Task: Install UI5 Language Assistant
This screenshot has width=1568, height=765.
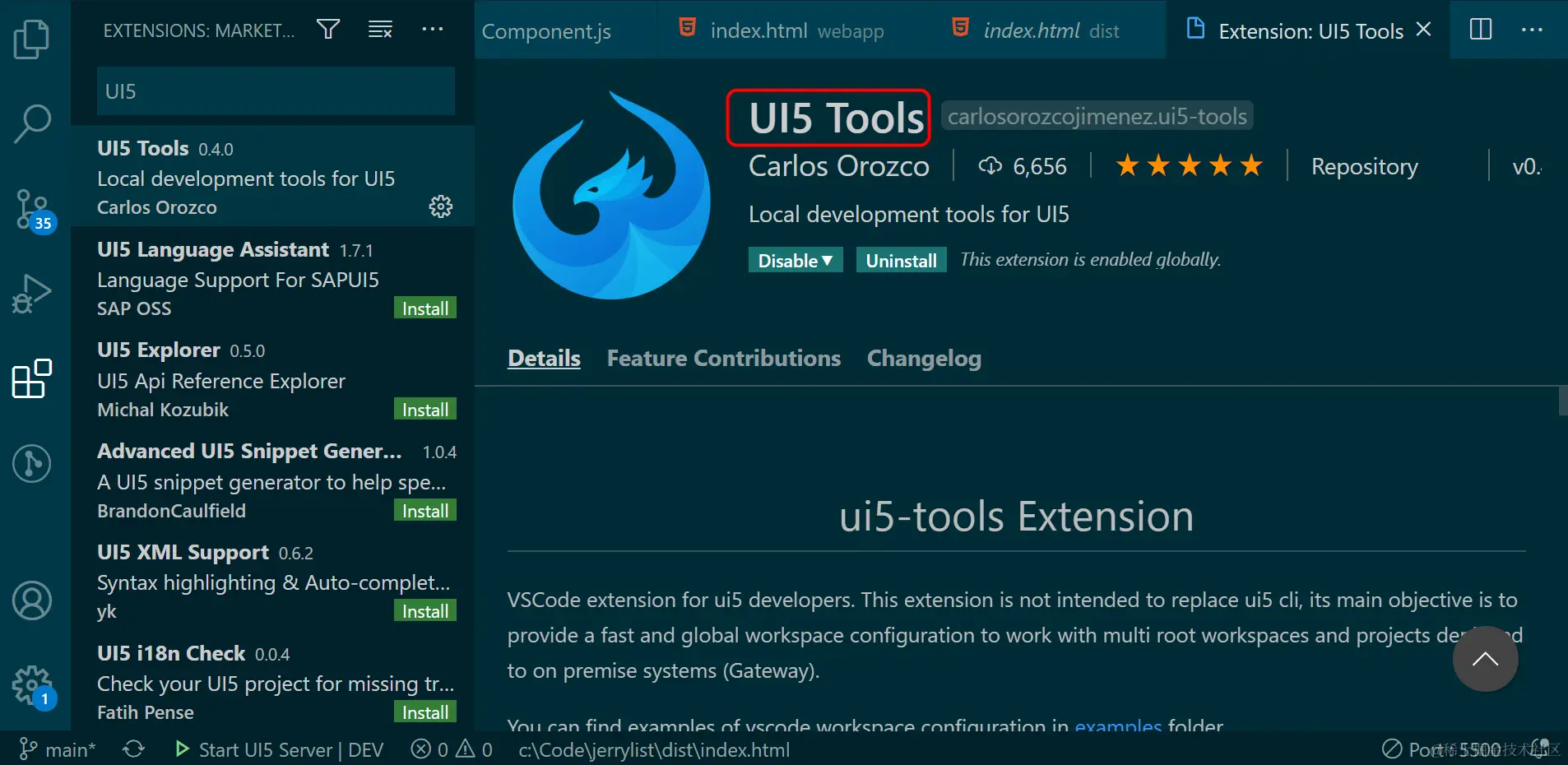Action: click(x=425, y=308)
